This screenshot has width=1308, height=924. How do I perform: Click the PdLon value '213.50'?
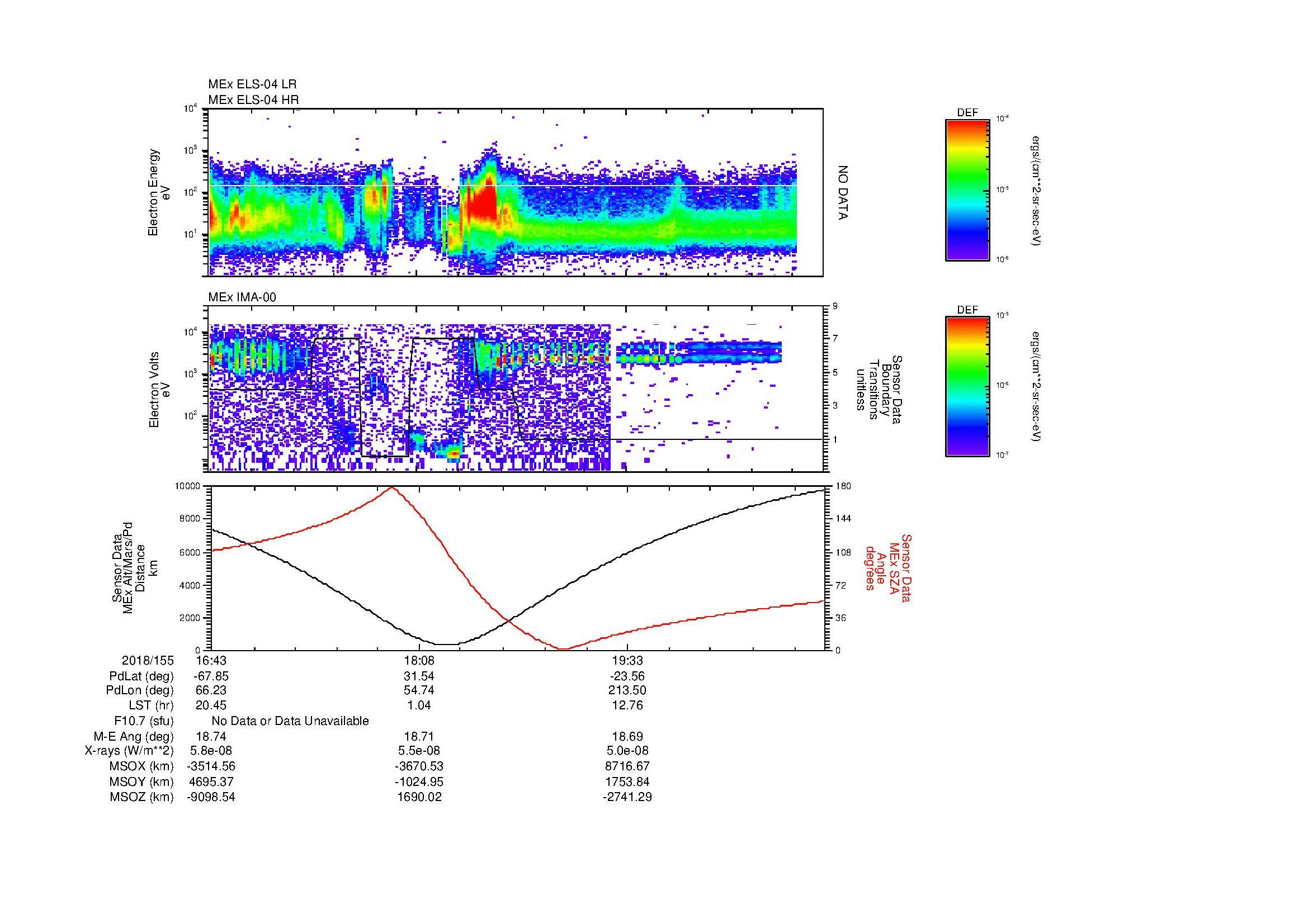pos(627,690)
